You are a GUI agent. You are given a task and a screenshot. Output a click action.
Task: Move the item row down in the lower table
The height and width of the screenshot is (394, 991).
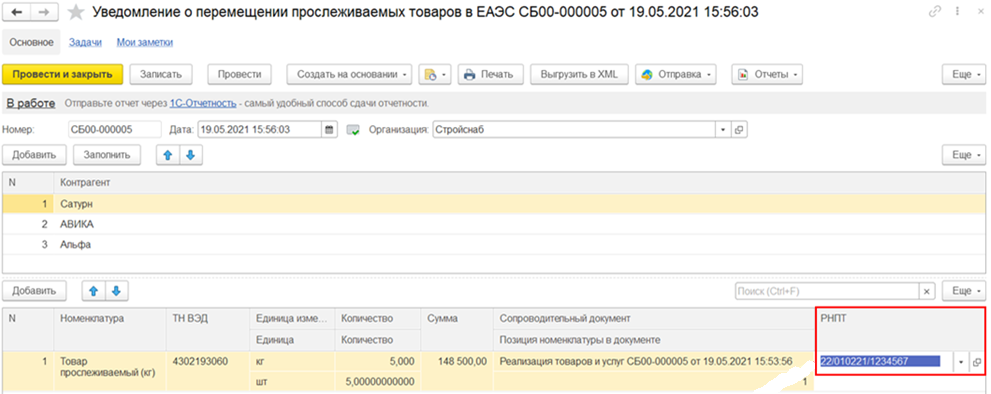(x=116, y=291)
